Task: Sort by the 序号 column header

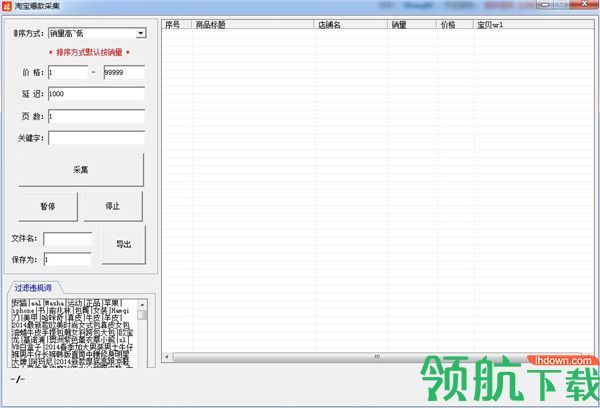Action: point(176,25)
